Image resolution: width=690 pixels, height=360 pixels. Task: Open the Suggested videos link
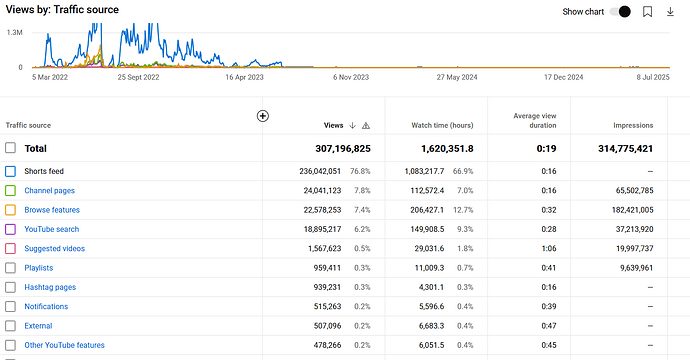point(55,249)
